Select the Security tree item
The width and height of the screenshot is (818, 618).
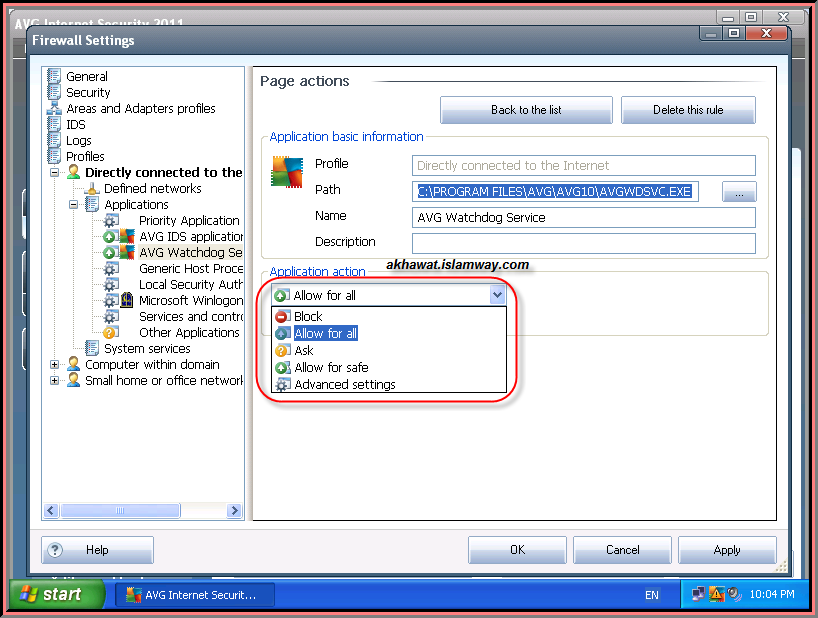point(88,92)
